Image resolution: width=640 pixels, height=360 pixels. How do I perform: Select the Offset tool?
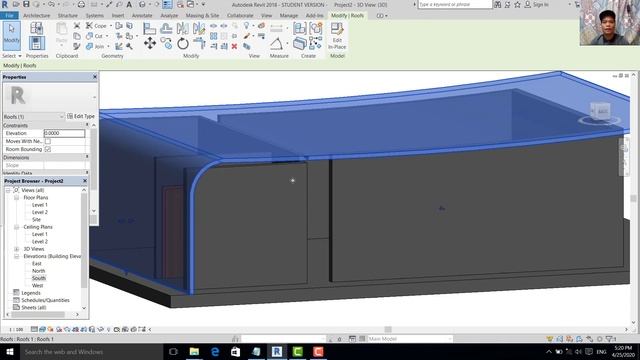click(166, 28)
